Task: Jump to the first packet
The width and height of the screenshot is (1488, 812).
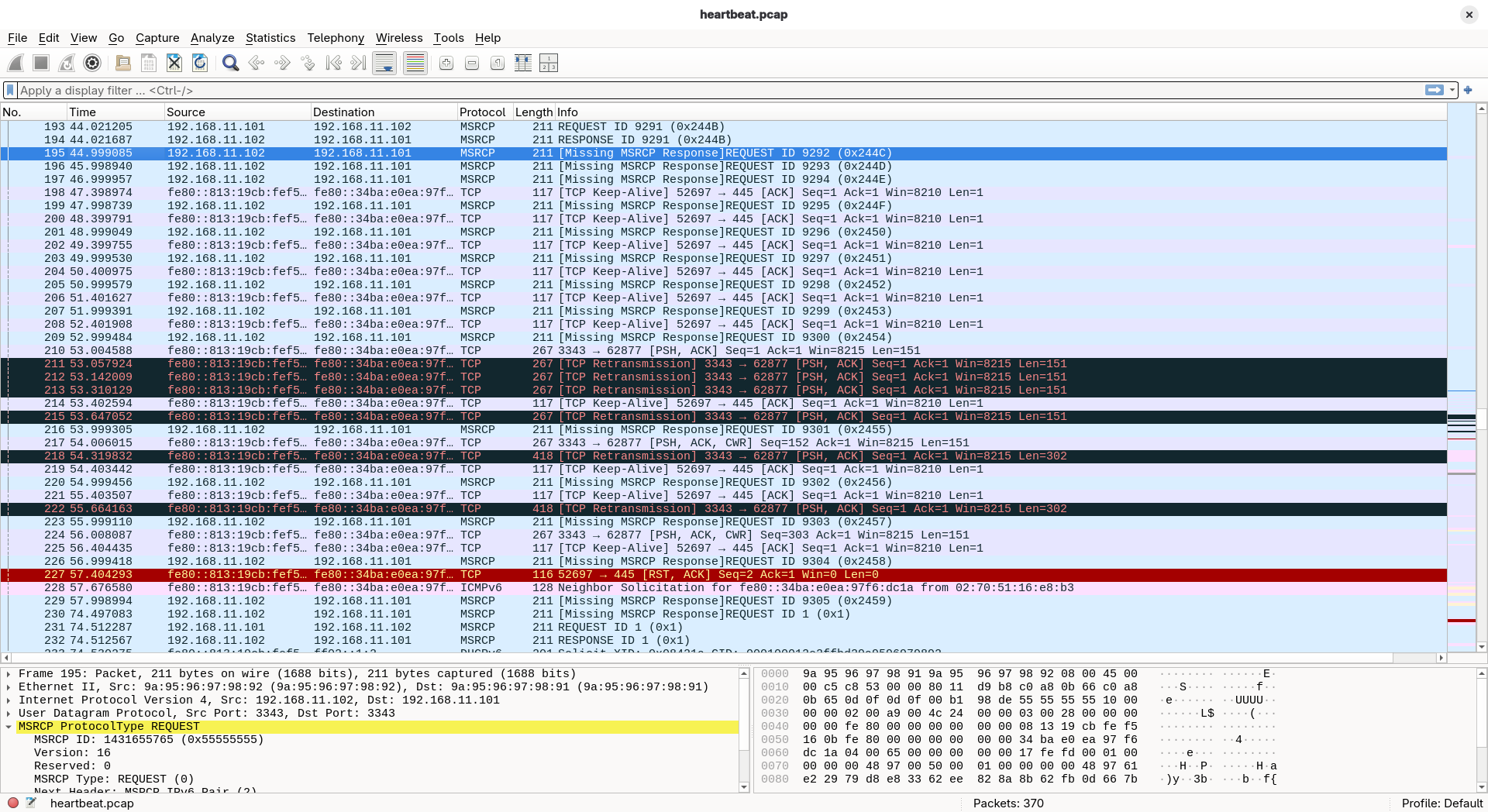Action: (333, 64)
